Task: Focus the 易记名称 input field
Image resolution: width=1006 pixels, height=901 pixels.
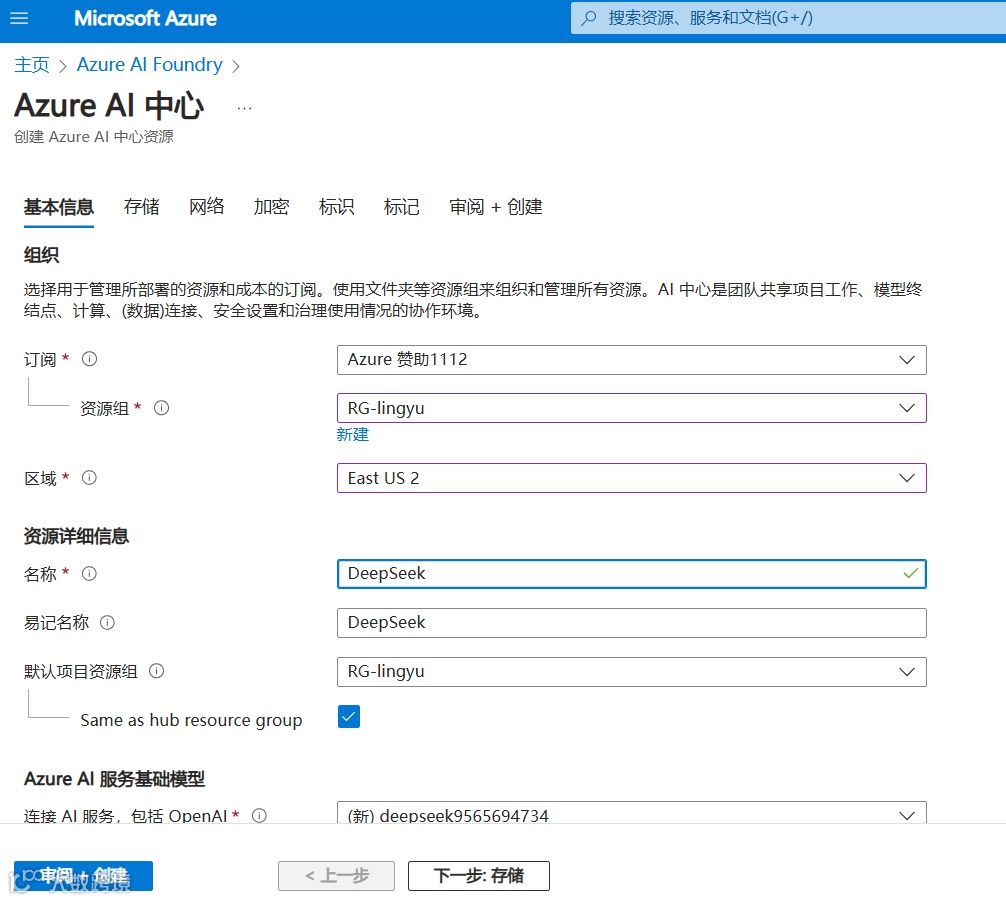Action: coord(631,622)
